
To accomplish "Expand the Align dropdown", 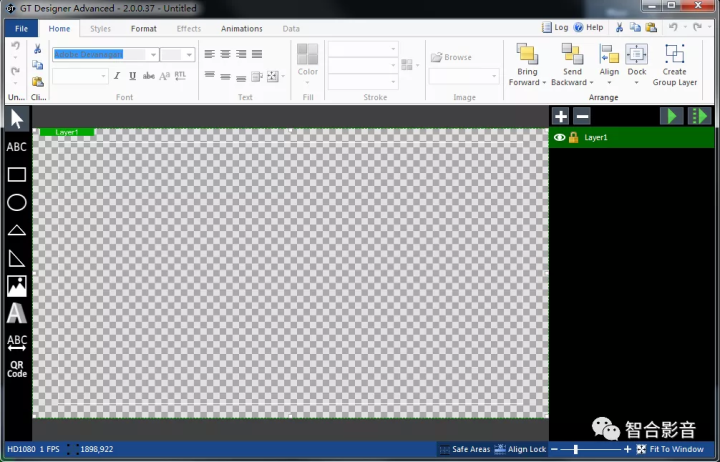I will (609, 83).
